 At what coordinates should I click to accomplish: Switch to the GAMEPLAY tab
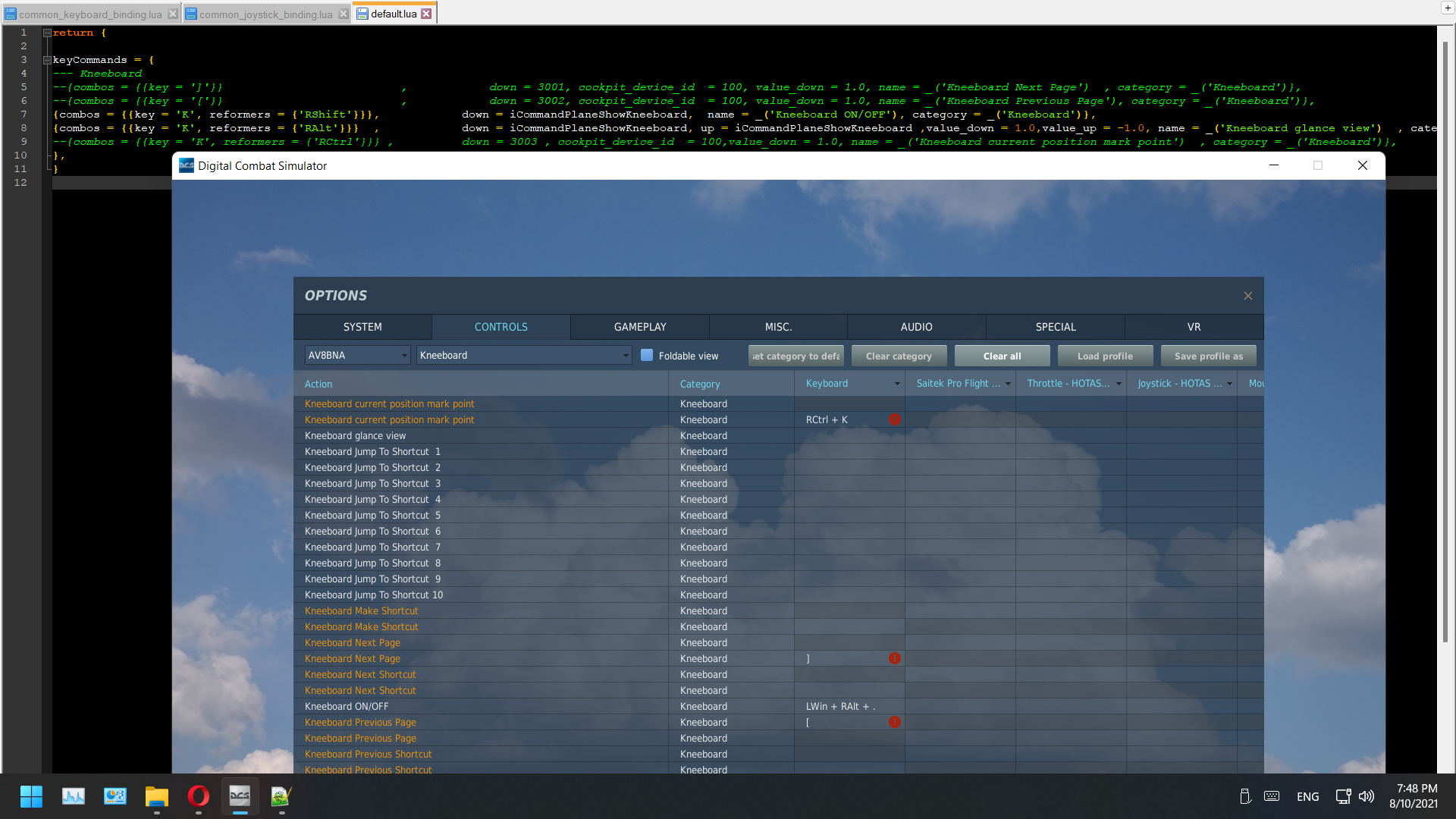pos(640,327)
